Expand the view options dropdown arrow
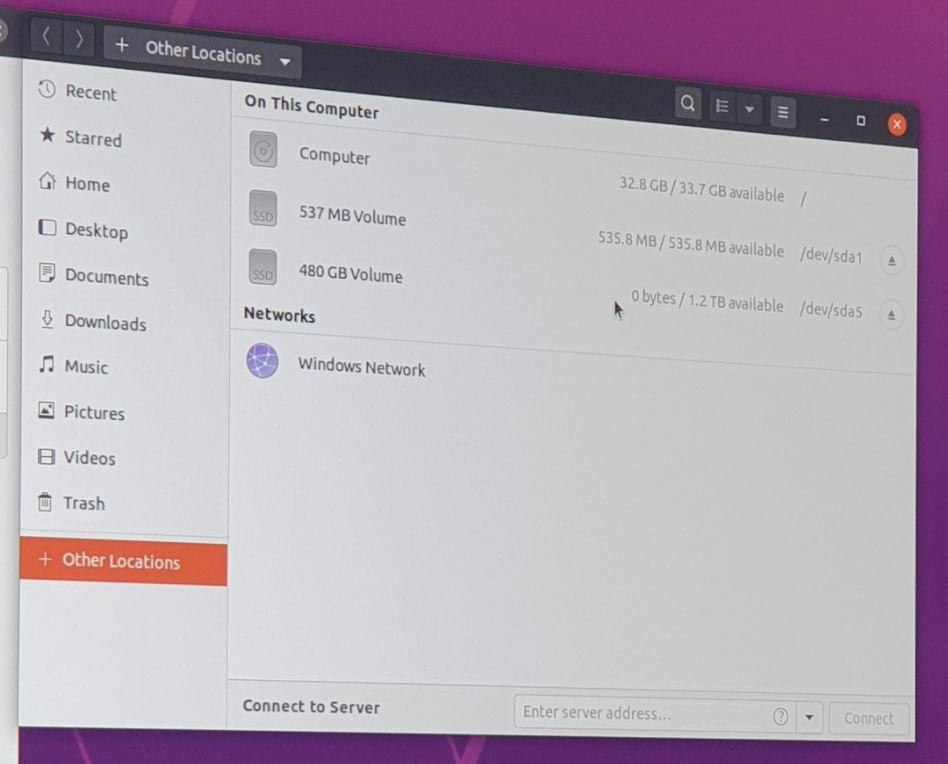The image size is (948, 764). (750, 109)
